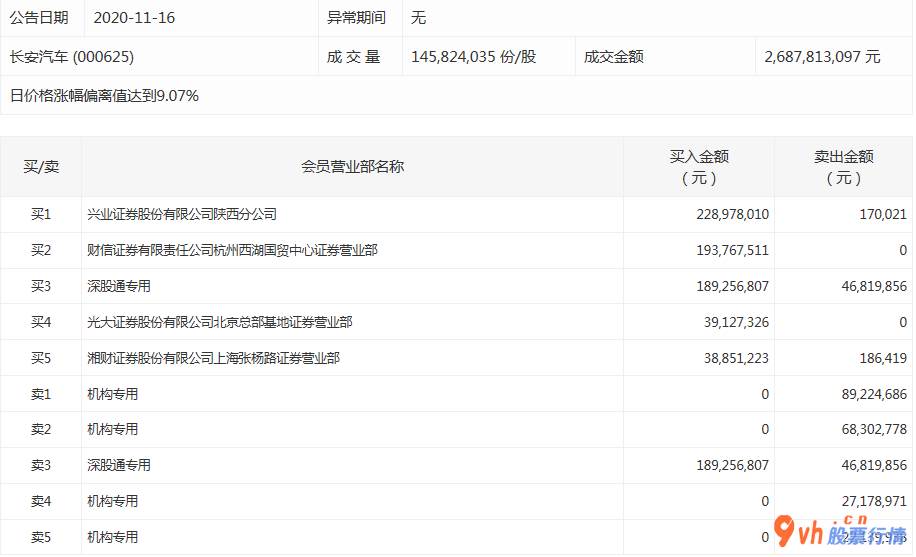This screenshot has height=557, width=916.
Task: Click 机构专用 in the 卖1 row
Action: pyautogui.click(x=112, y=395)
